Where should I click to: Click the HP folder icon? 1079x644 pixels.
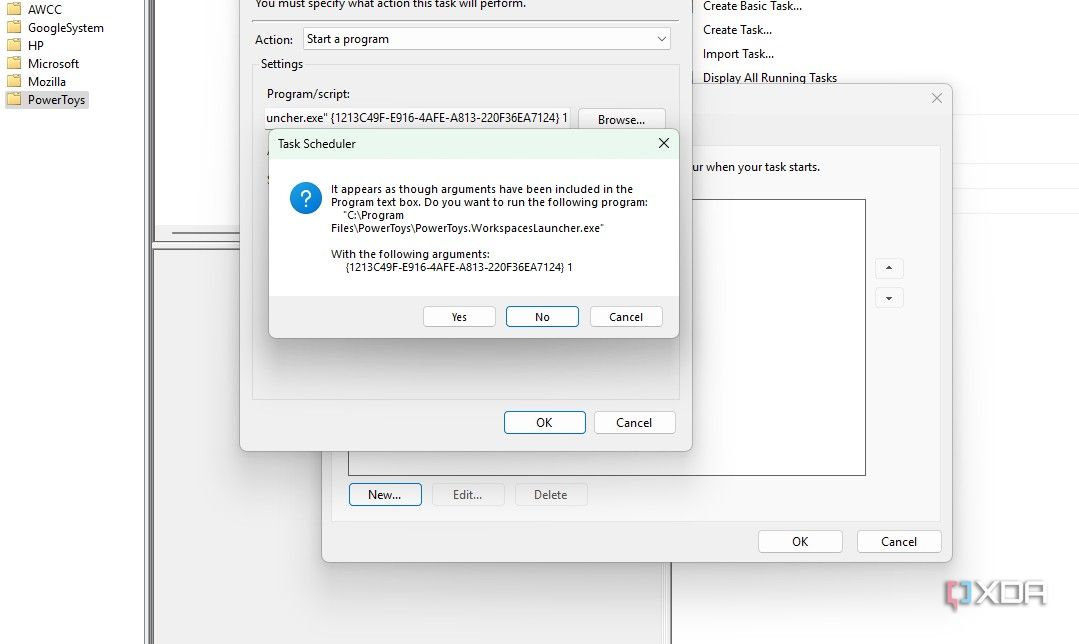tap(14, 45)
